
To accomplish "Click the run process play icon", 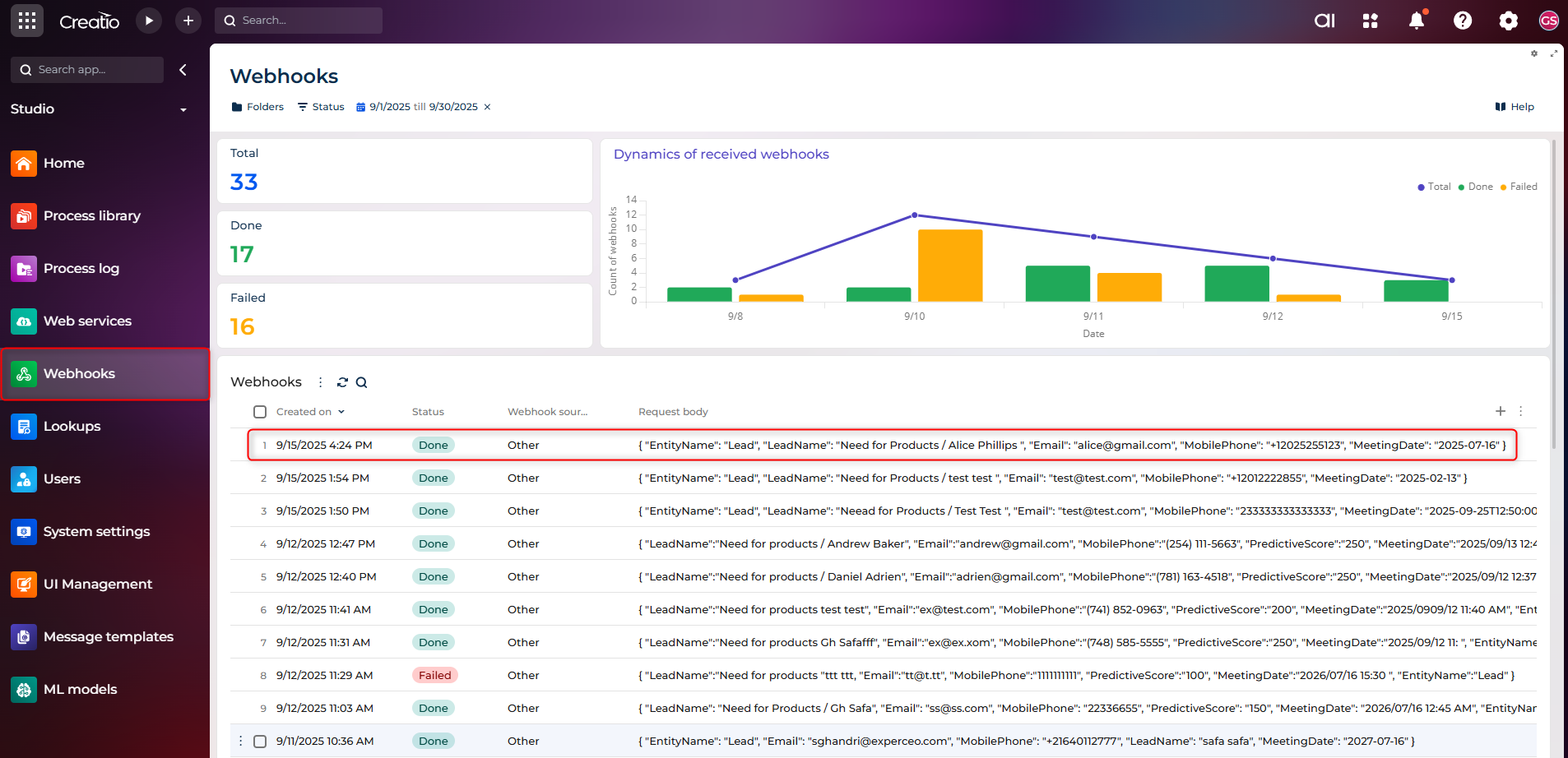I will (149, 21).
